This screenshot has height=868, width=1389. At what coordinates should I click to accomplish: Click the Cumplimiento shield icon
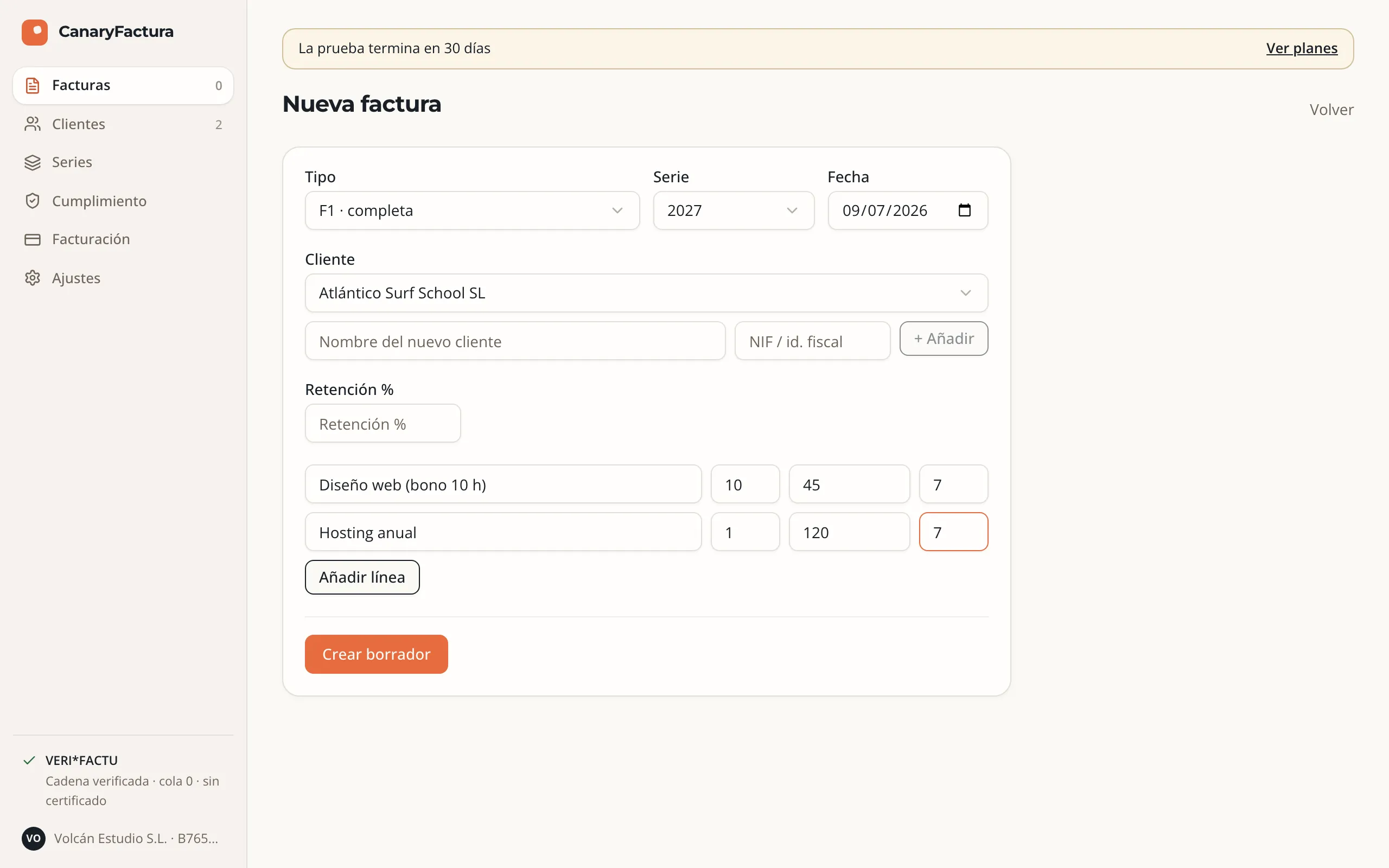tap(33, 201)
